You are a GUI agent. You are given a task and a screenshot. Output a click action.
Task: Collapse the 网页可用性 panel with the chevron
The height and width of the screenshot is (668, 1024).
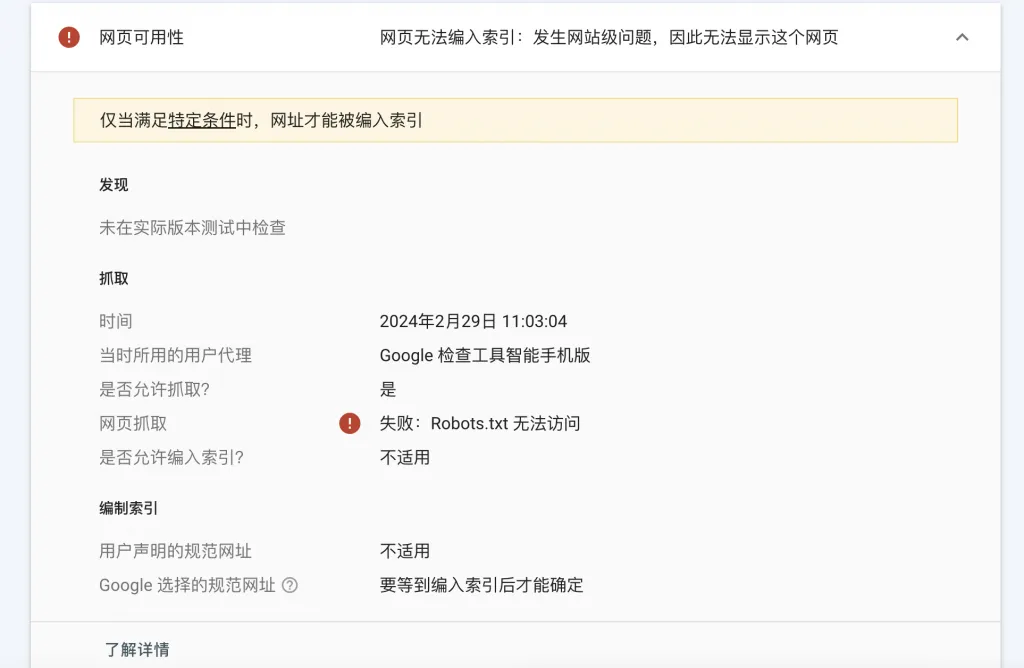click(x=962, y=38)
